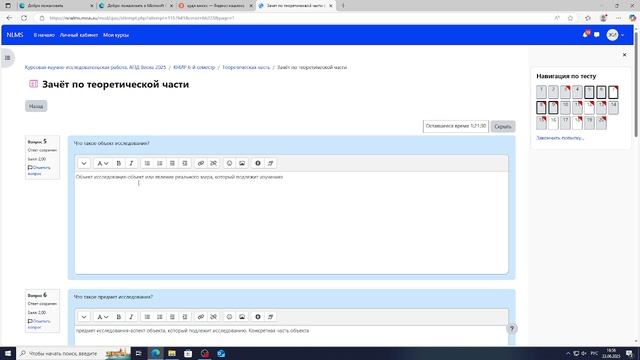640x360 pixels.
Task: Click outdent icon in question 5 editor
Action: [172, 163]
